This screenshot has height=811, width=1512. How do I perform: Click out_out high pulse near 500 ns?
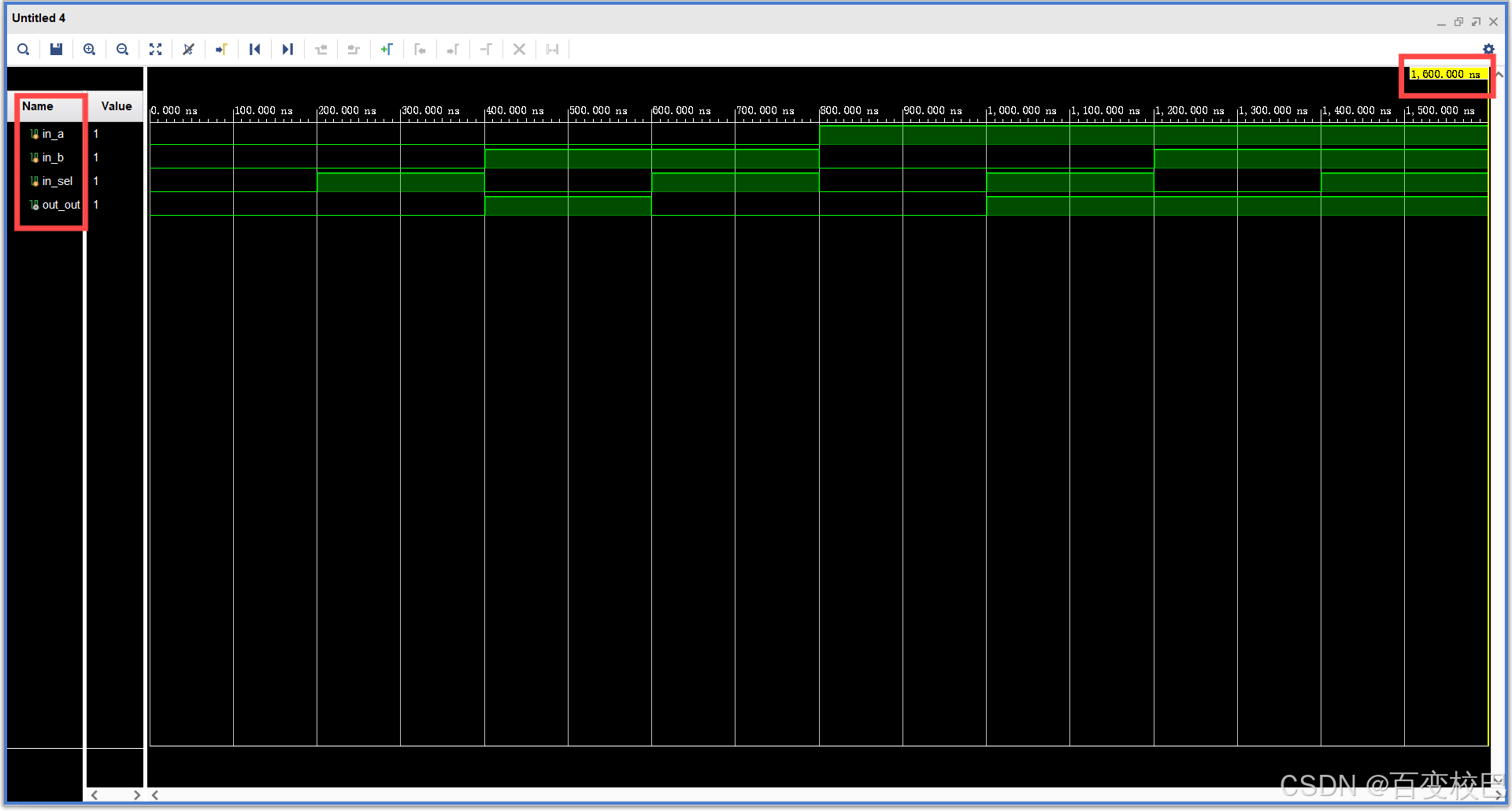tap(568, 206)
